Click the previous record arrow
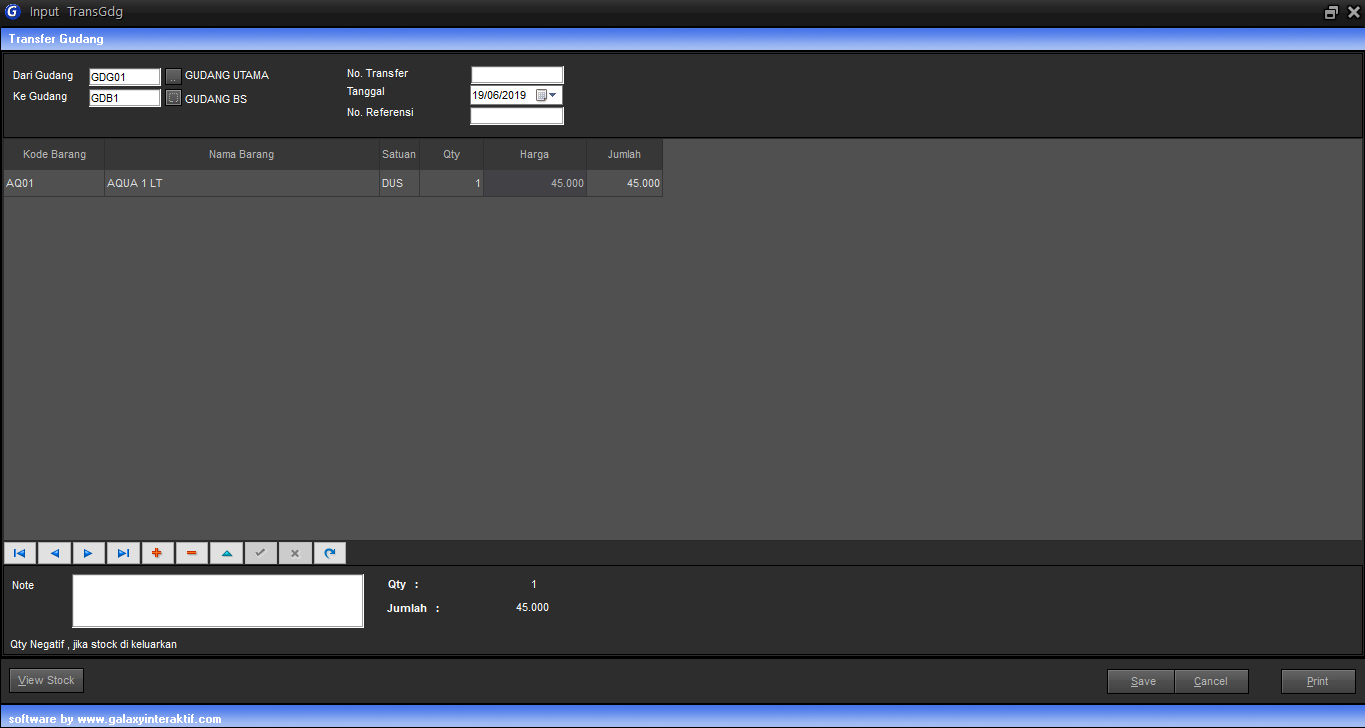The width and height of the screenshot is (1365, 728). pyautogui.click(x=54, y=553)
